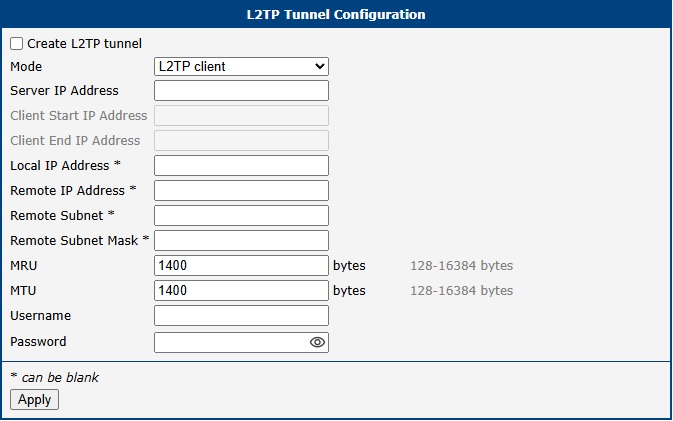
Task: Click the Apply button
Action: pyautogui.click(x=34, y=400)
